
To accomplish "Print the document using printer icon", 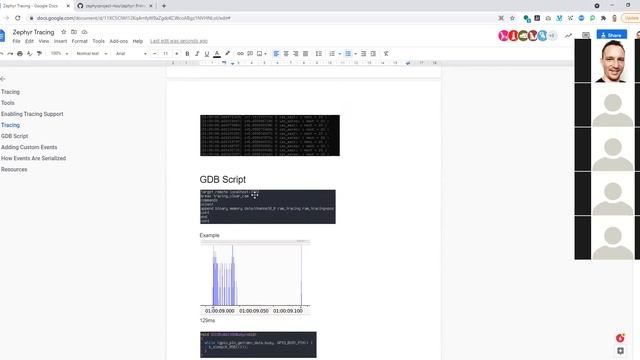I will (20, 53).
